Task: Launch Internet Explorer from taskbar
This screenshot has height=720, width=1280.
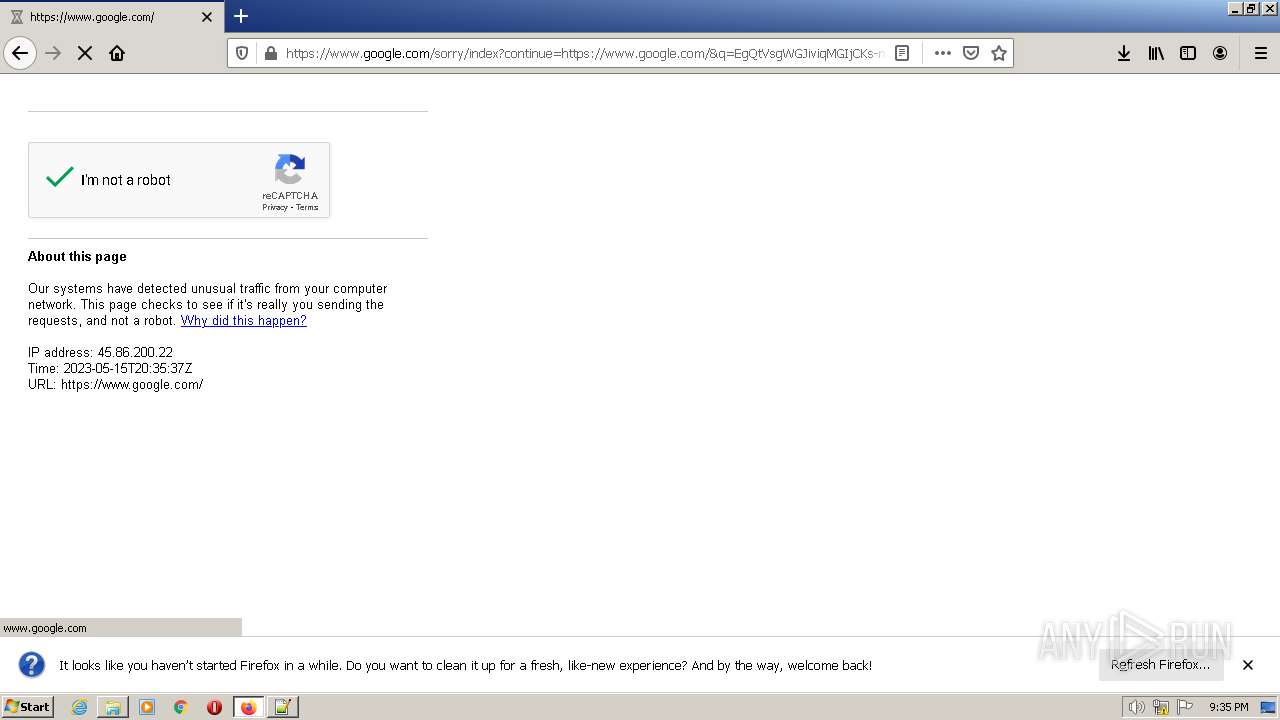Action: pos(80,707)
